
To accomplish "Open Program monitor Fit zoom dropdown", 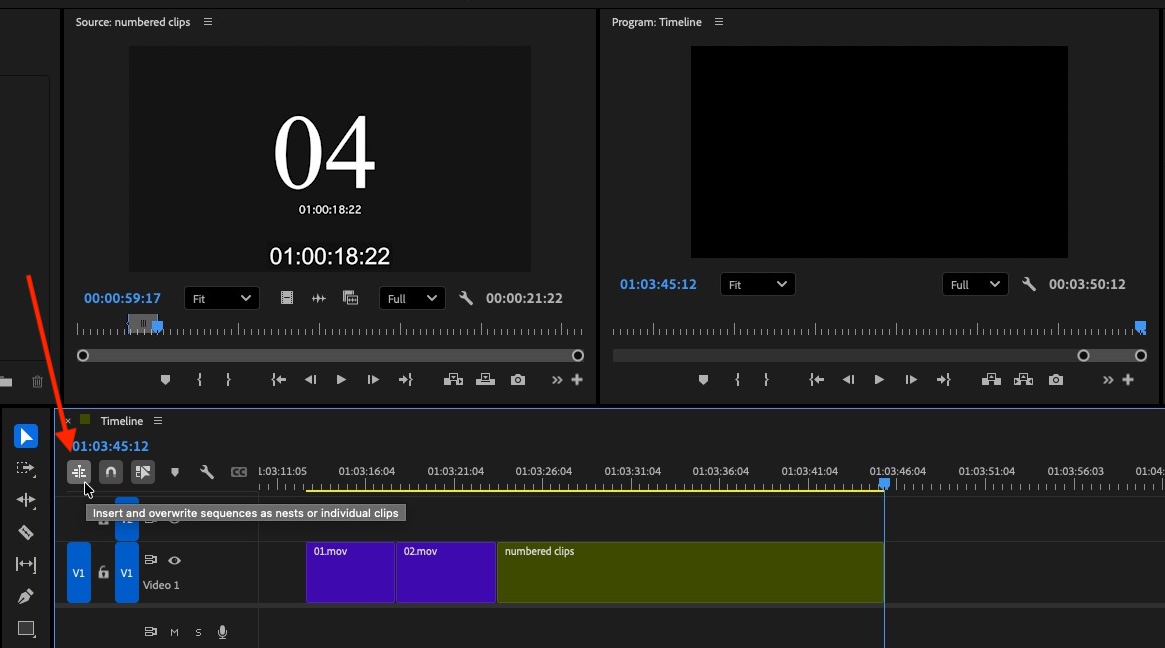I will (758, 284).
